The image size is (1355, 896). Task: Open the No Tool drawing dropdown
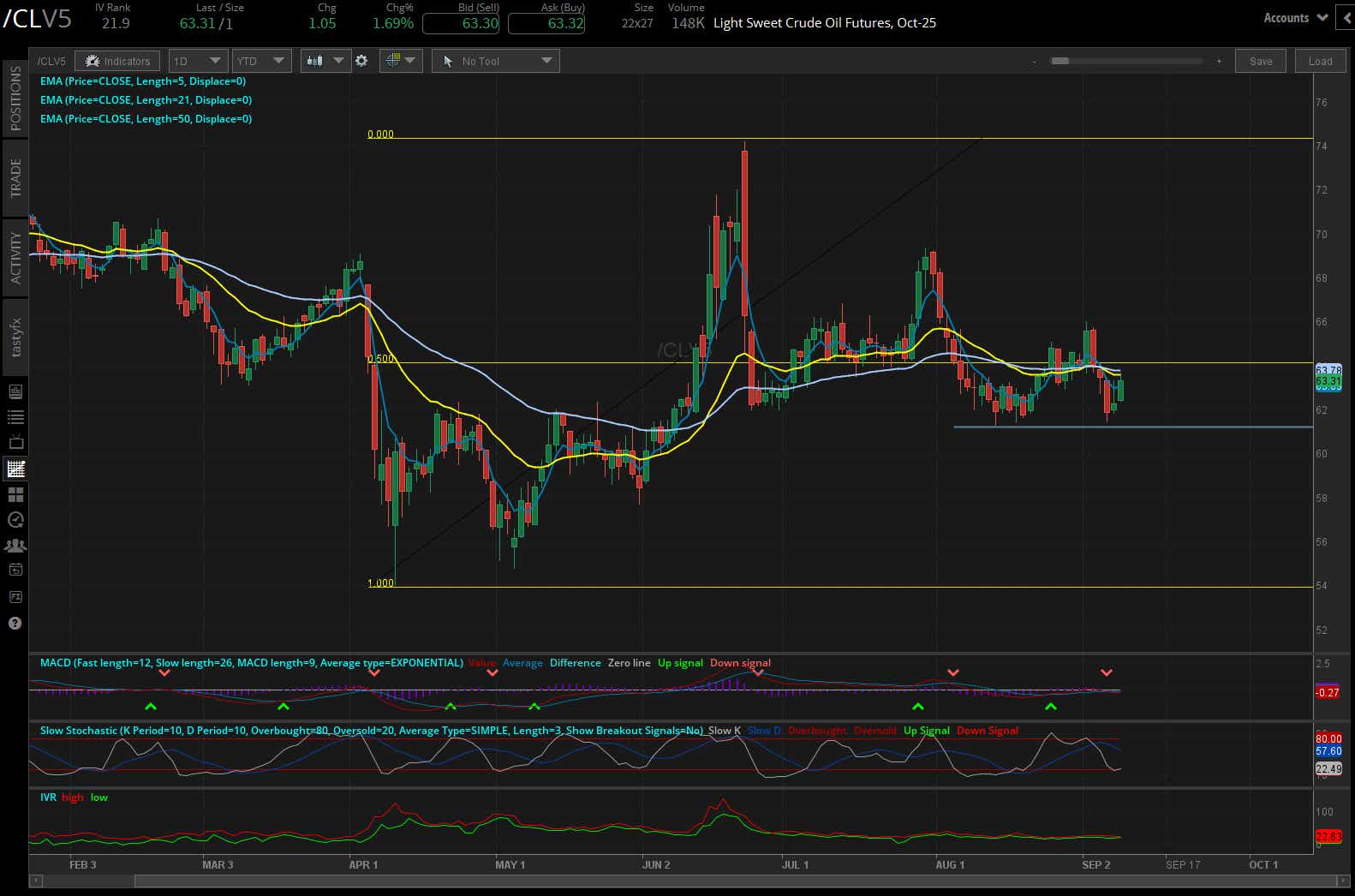pyautogui.click(x=496, y=61)
